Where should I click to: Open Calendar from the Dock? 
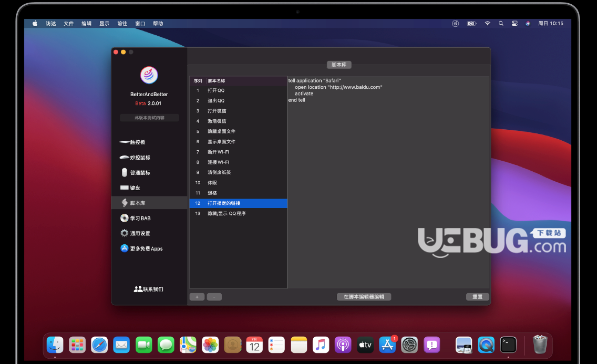254,345
